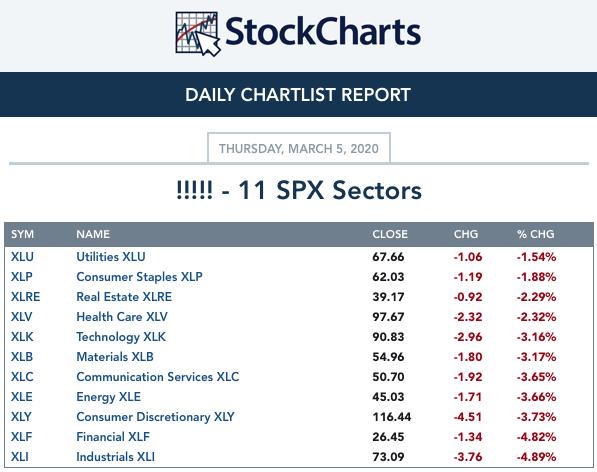Image resolution: width=597 pixels, height=472 pixels.
Task: Click Consumer Discretionary XLY link
Action: point(155,417)
